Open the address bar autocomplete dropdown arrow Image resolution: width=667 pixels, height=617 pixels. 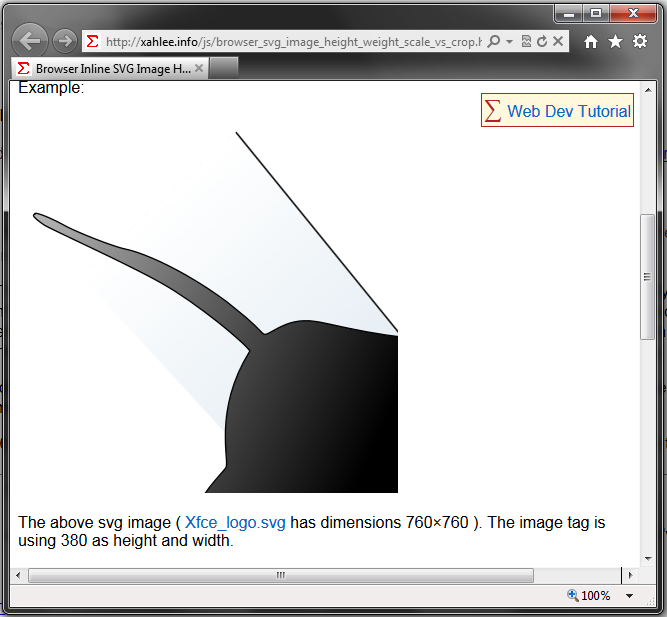point(510,41)
